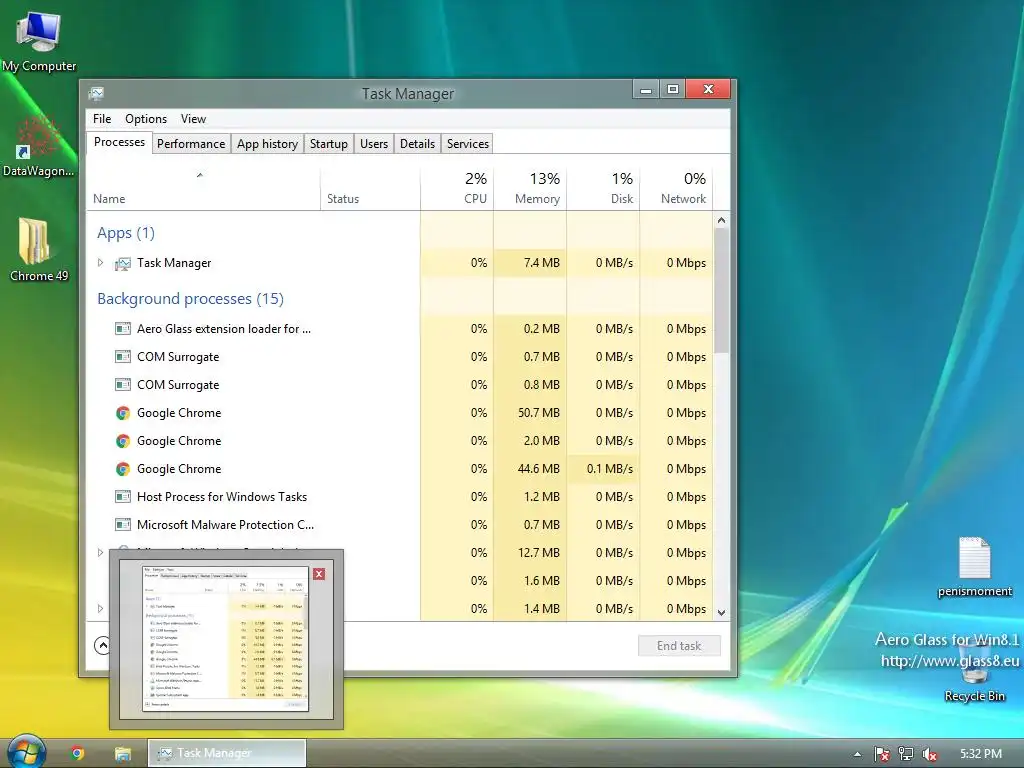
Task: Switch to the Users tab
Action: click(x=374, y=144)
